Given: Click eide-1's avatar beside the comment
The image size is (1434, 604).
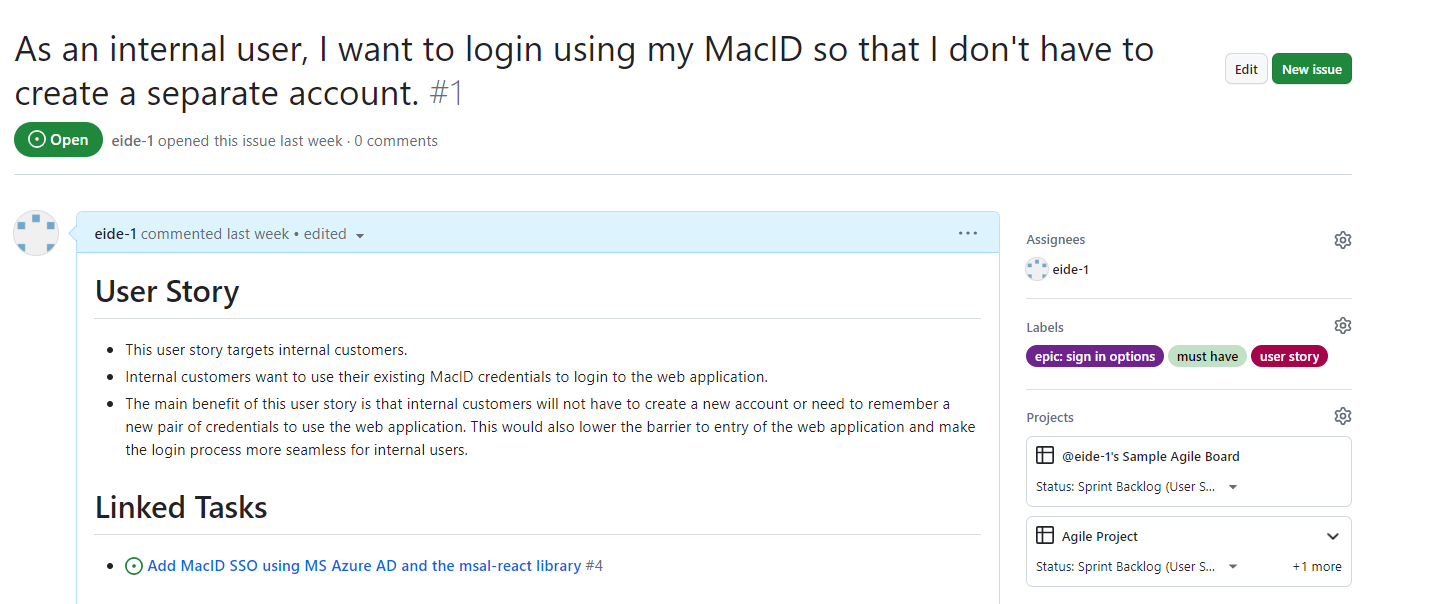Looking at the screenshot, I should point(35,233).
